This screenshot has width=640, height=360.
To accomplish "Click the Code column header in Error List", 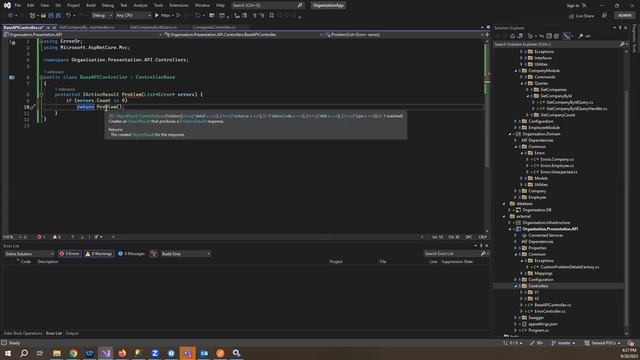I will [x=26, y=262].
